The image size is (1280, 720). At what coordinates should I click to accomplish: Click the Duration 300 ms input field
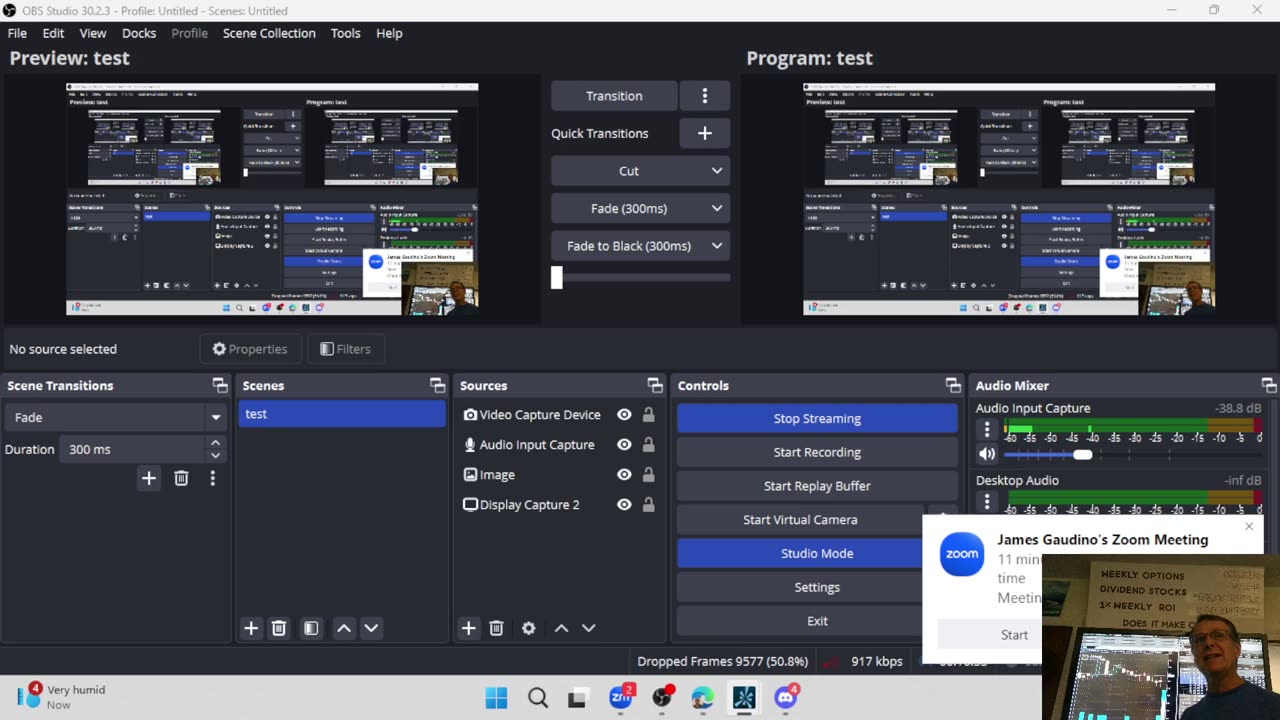(x=134, y=450)
